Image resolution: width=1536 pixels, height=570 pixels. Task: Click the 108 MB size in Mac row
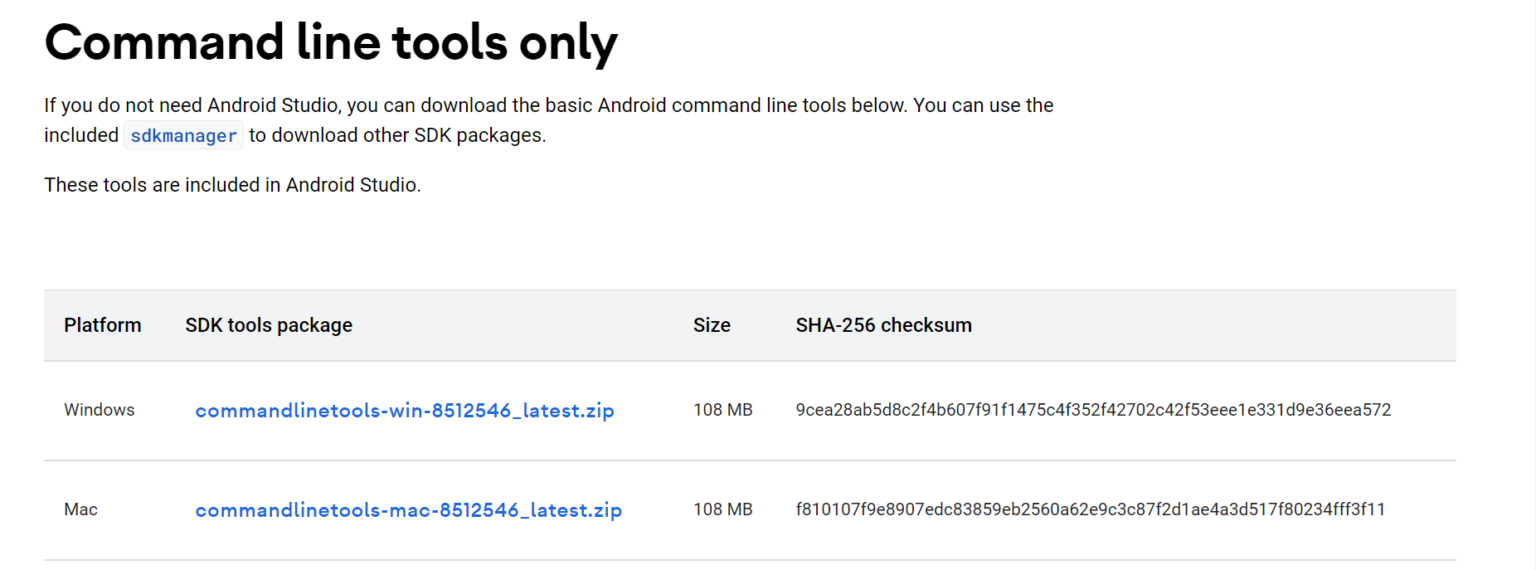(x=722, y=510)
